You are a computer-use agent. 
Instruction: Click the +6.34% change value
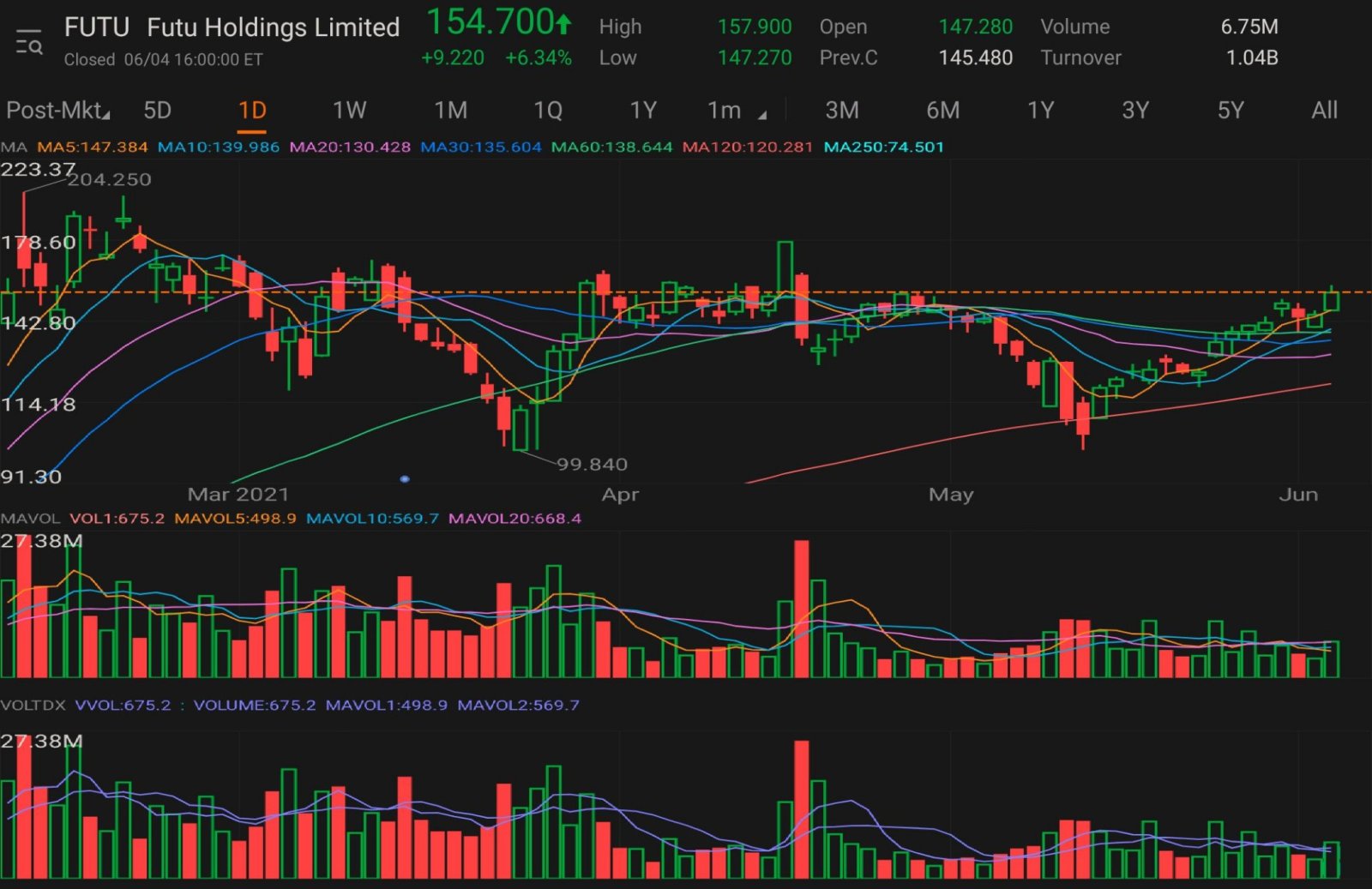point(539,58)
